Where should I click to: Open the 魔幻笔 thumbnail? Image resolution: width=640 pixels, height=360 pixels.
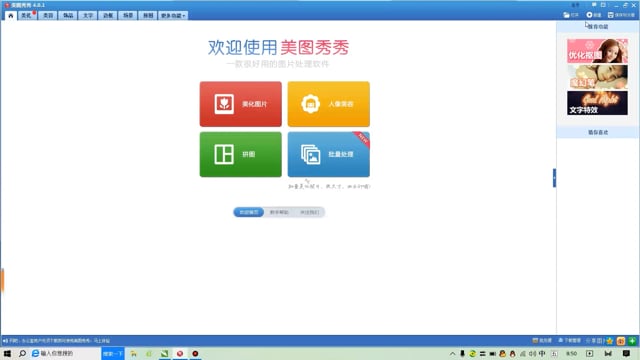pyautogui.click(x=597, y=77)
